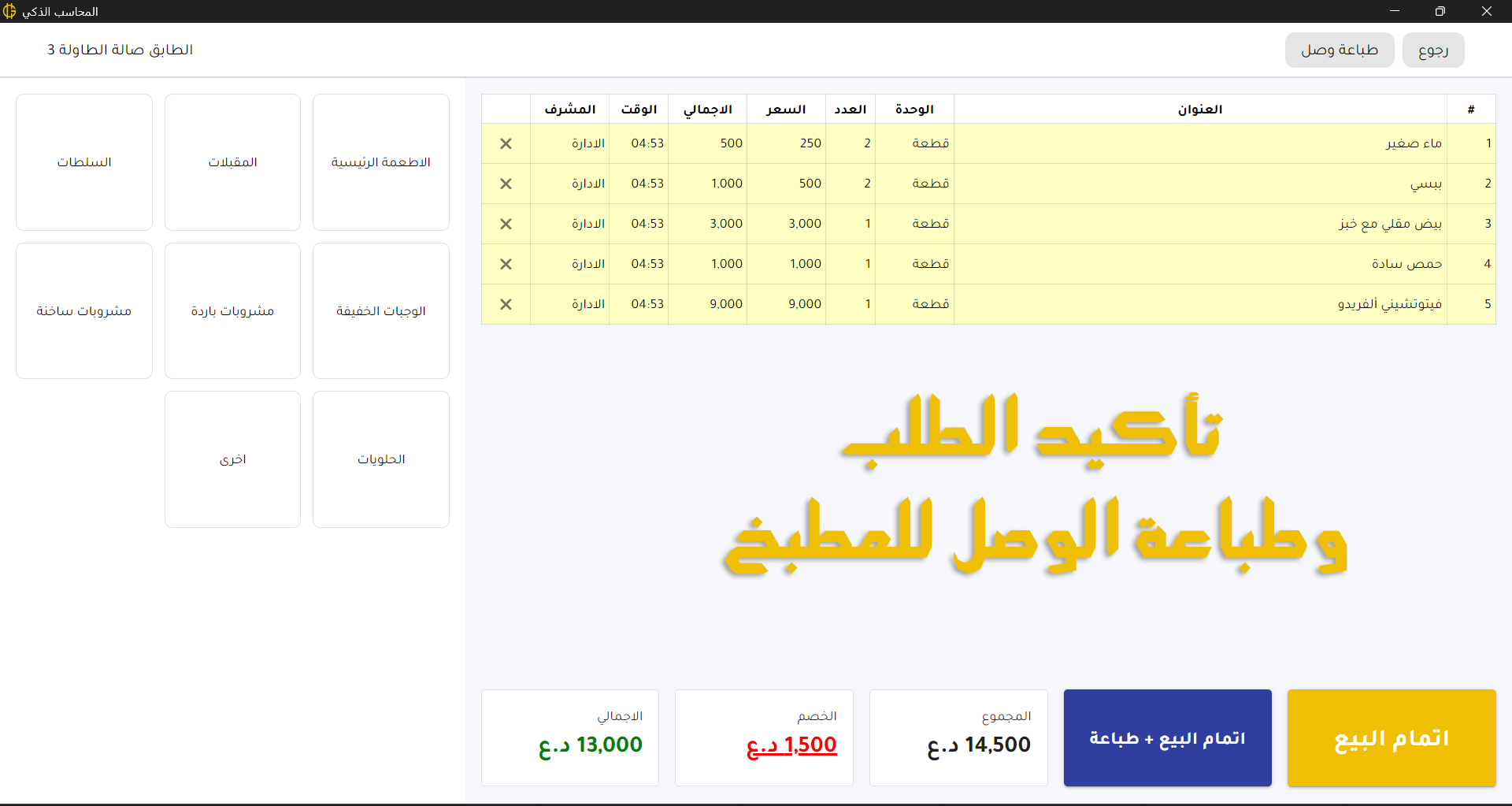Click X icon on بيض مقلي مع خبز row
This screenshot has height=806, width=1512.
click(x=506, y=224)
